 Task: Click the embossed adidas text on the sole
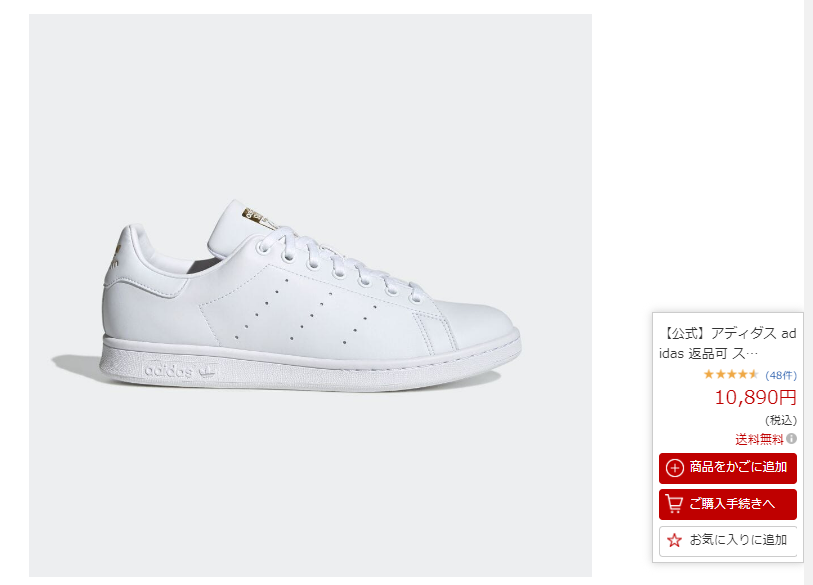(168, 372)
